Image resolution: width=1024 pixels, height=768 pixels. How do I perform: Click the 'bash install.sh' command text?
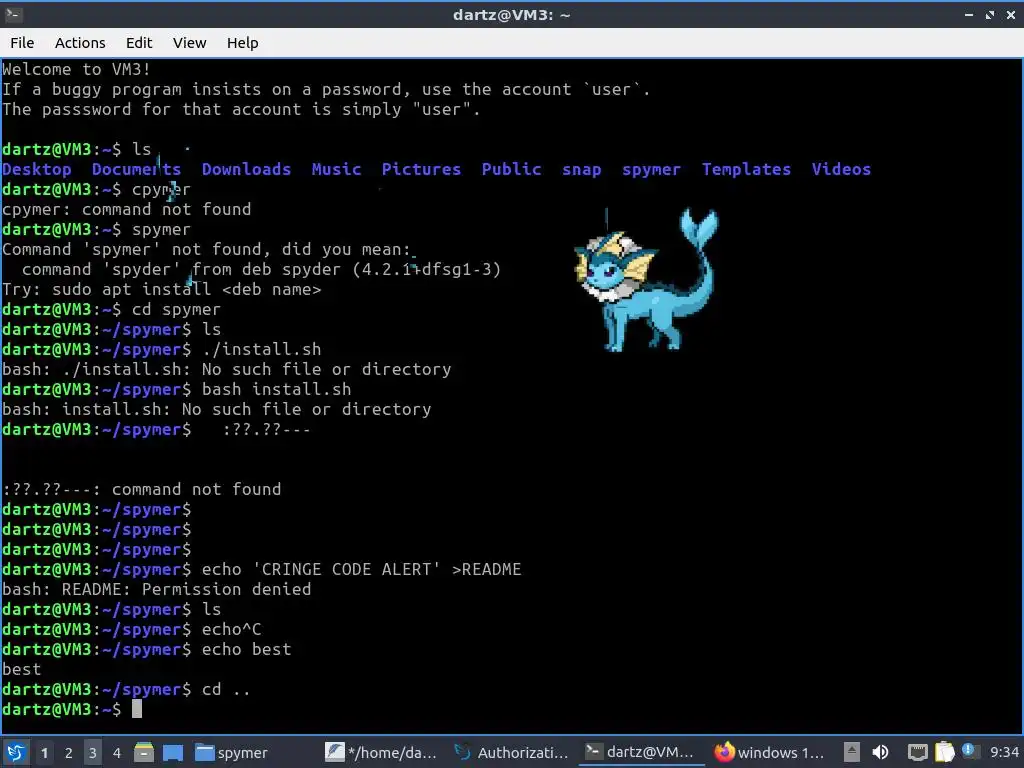[276, 390]
